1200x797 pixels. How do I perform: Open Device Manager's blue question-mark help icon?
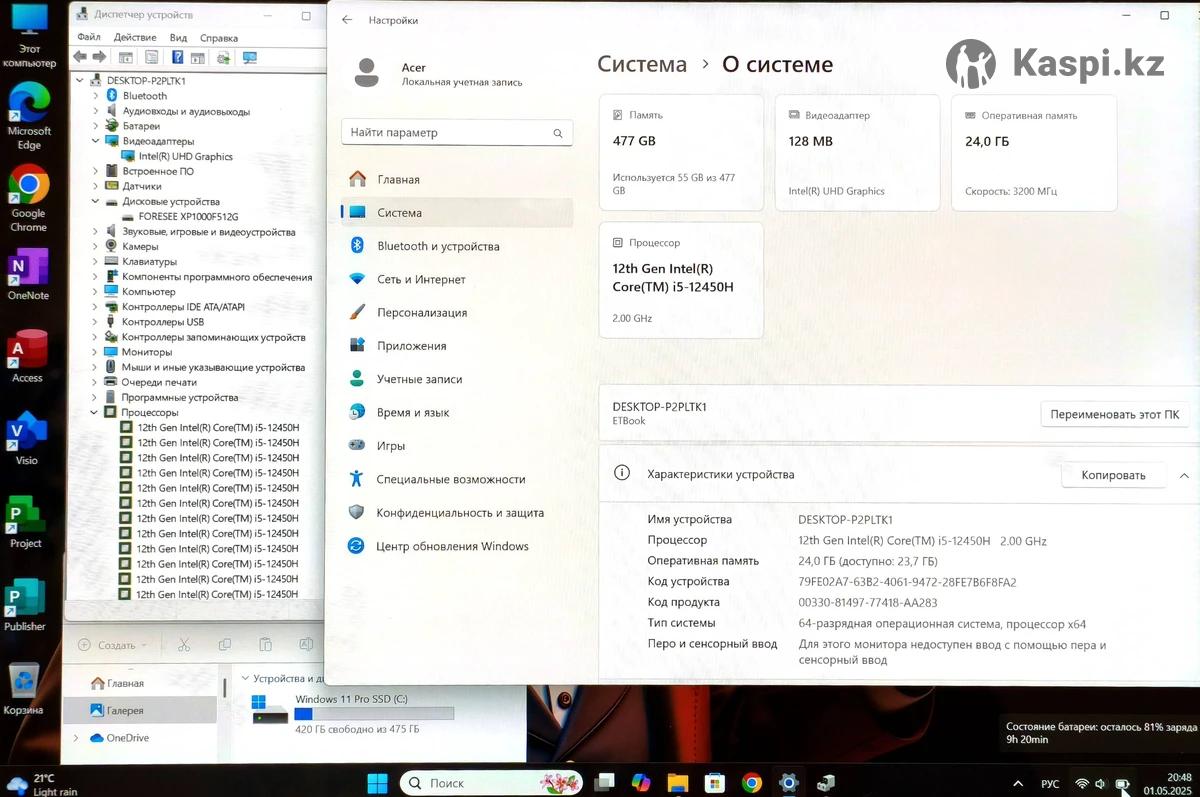pos(177,57)
